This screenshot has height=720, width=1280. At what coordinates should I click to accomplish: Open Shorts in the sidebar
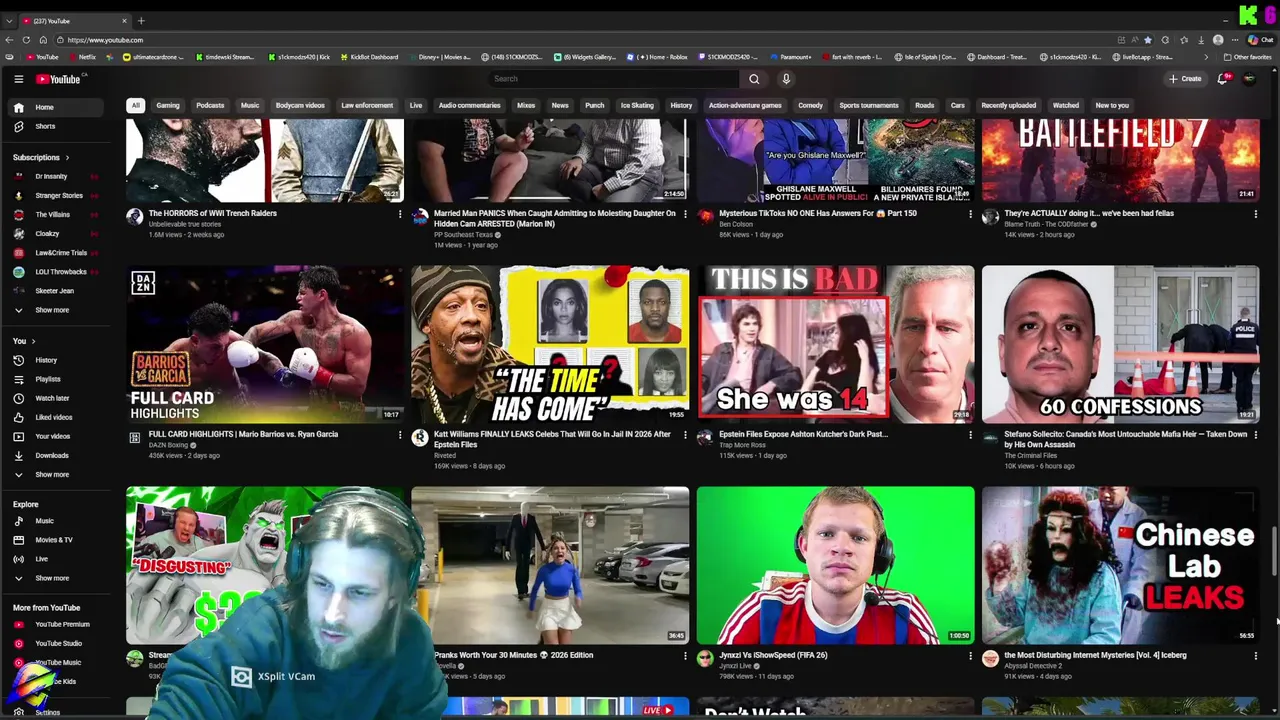pos(54,126)
